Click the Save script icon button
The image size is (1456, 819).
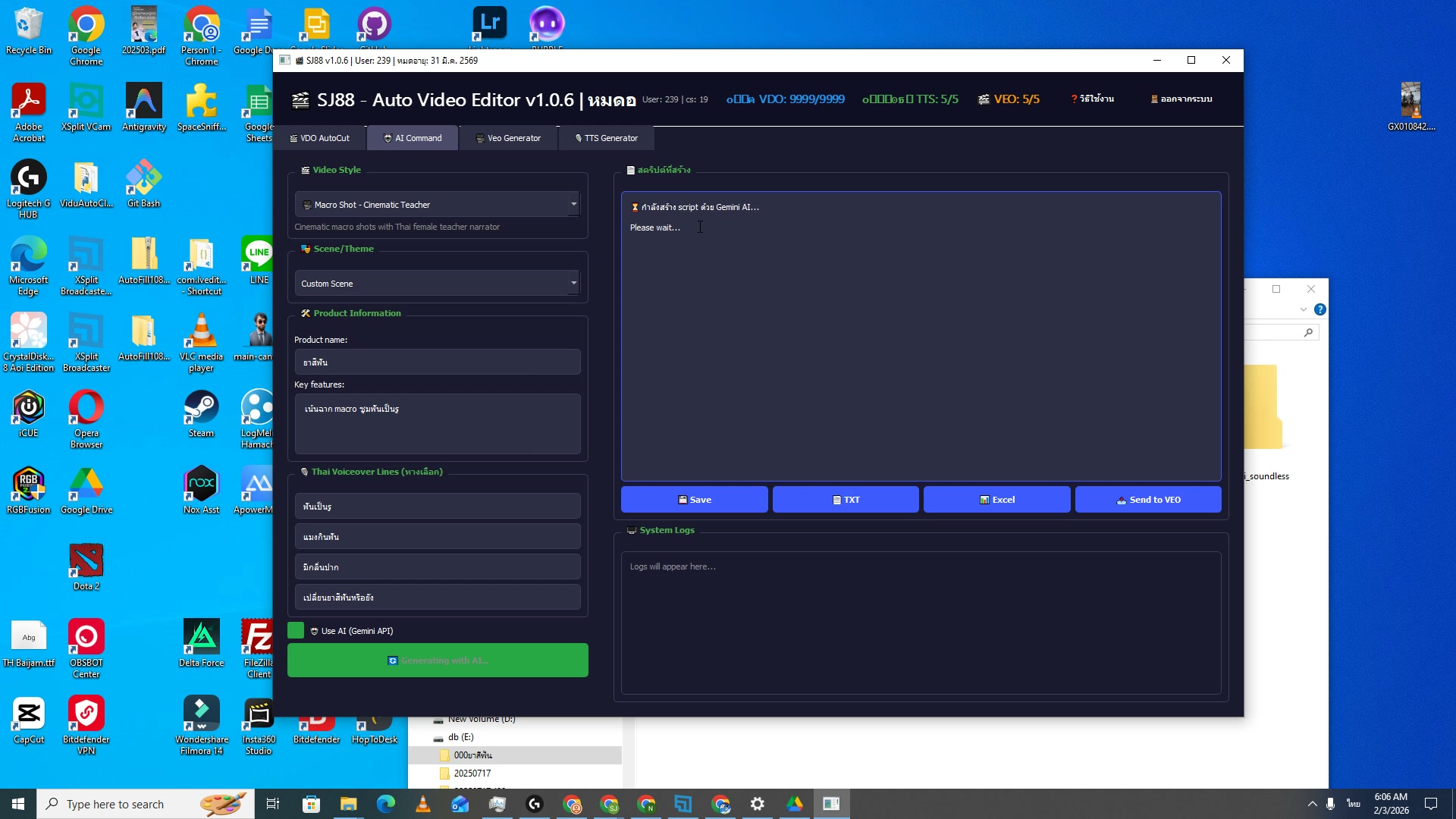point(683,499)
